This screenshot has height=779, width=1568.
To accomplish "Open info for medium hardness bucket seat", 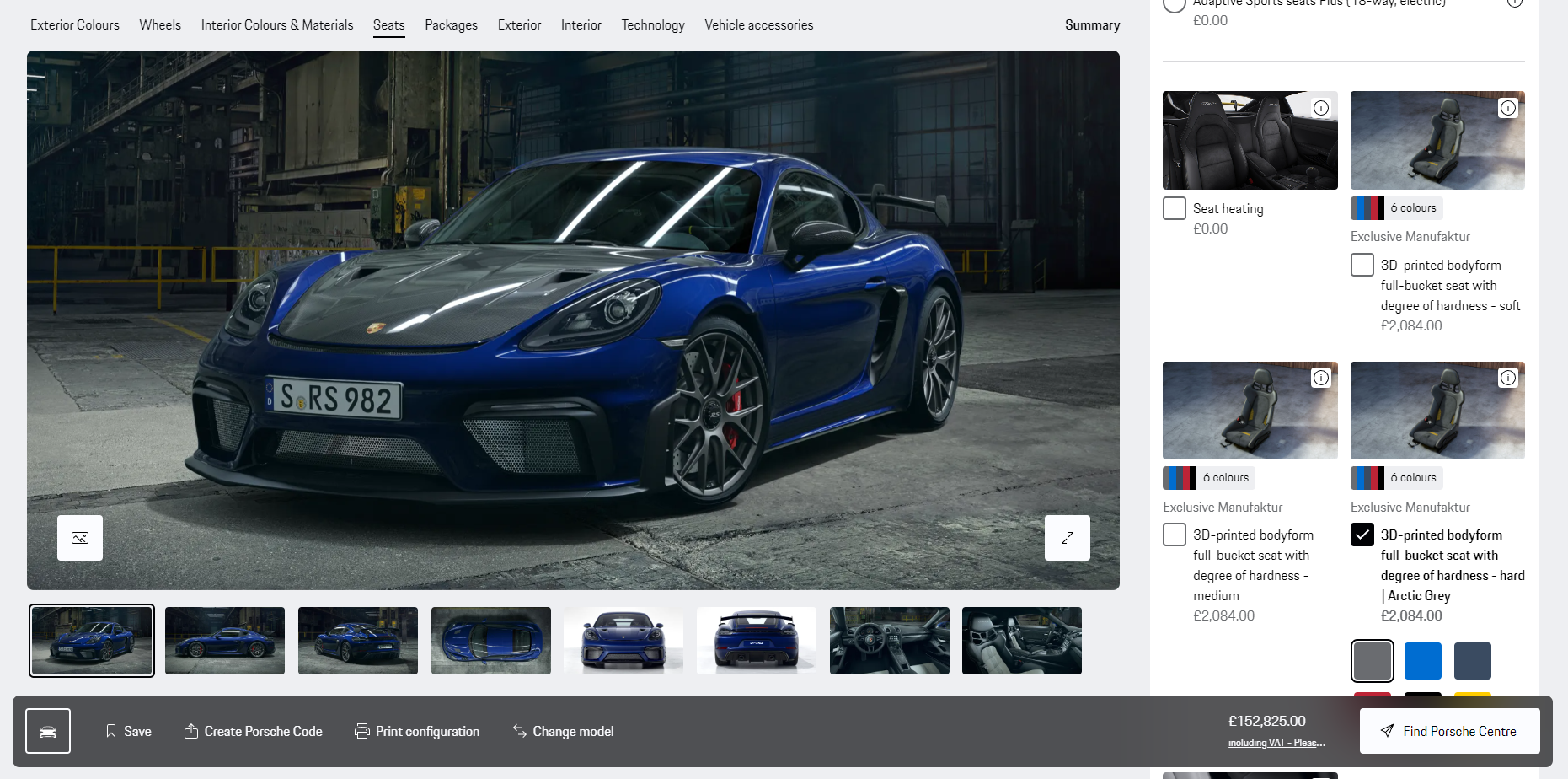I will tap(1321, 378).
